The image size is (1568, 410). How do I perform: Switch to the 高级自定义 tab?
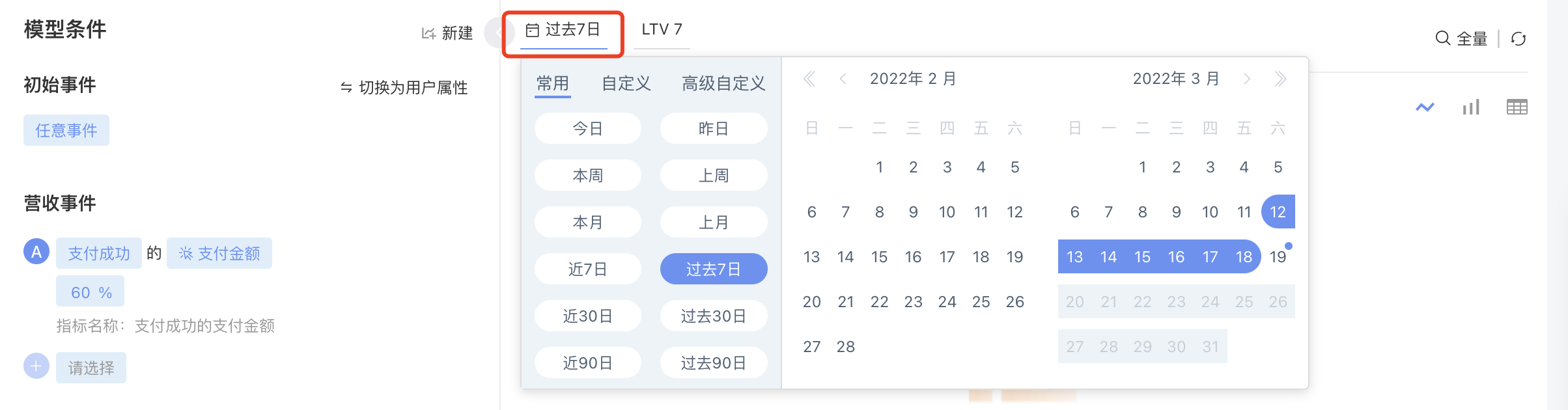pyautogui.click(x=723, y=83)
